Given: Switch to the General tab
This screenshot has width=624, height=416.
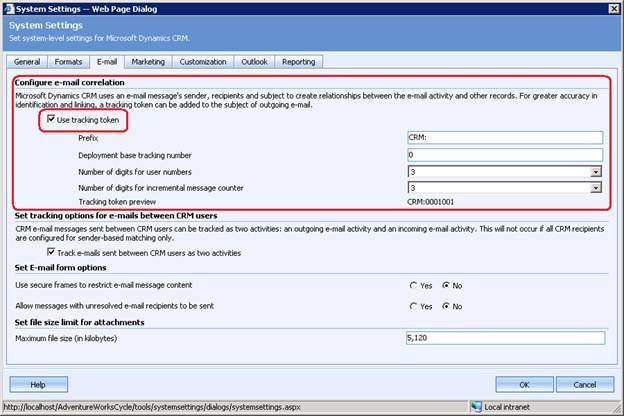Looking at the screenshot, I should click(x=27, y=62).
